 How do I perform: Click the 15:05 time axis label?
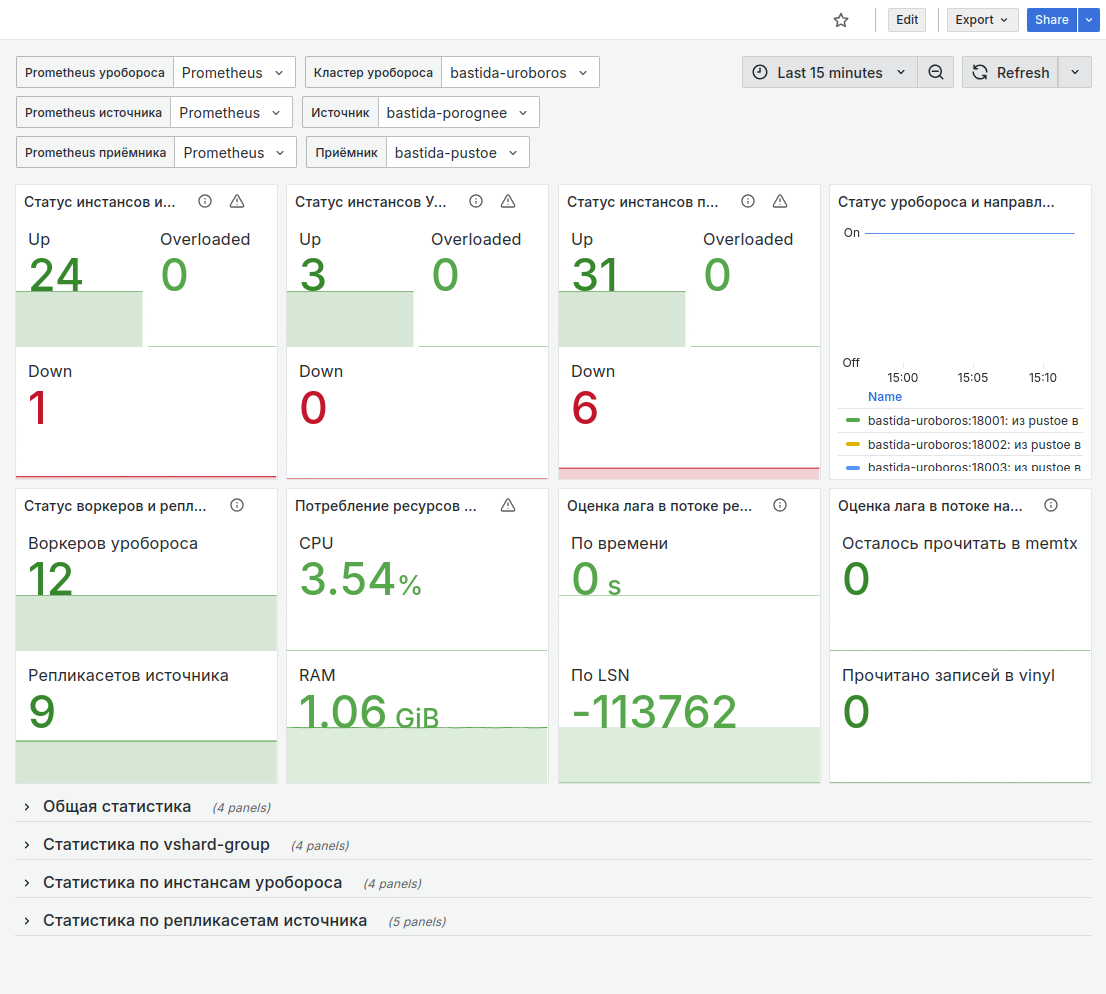972,377
